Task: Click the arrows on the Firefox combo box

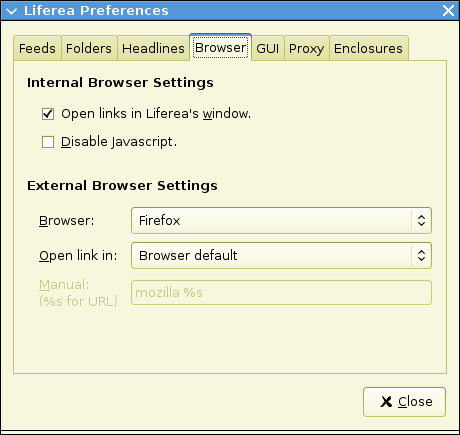Action: 421,220
